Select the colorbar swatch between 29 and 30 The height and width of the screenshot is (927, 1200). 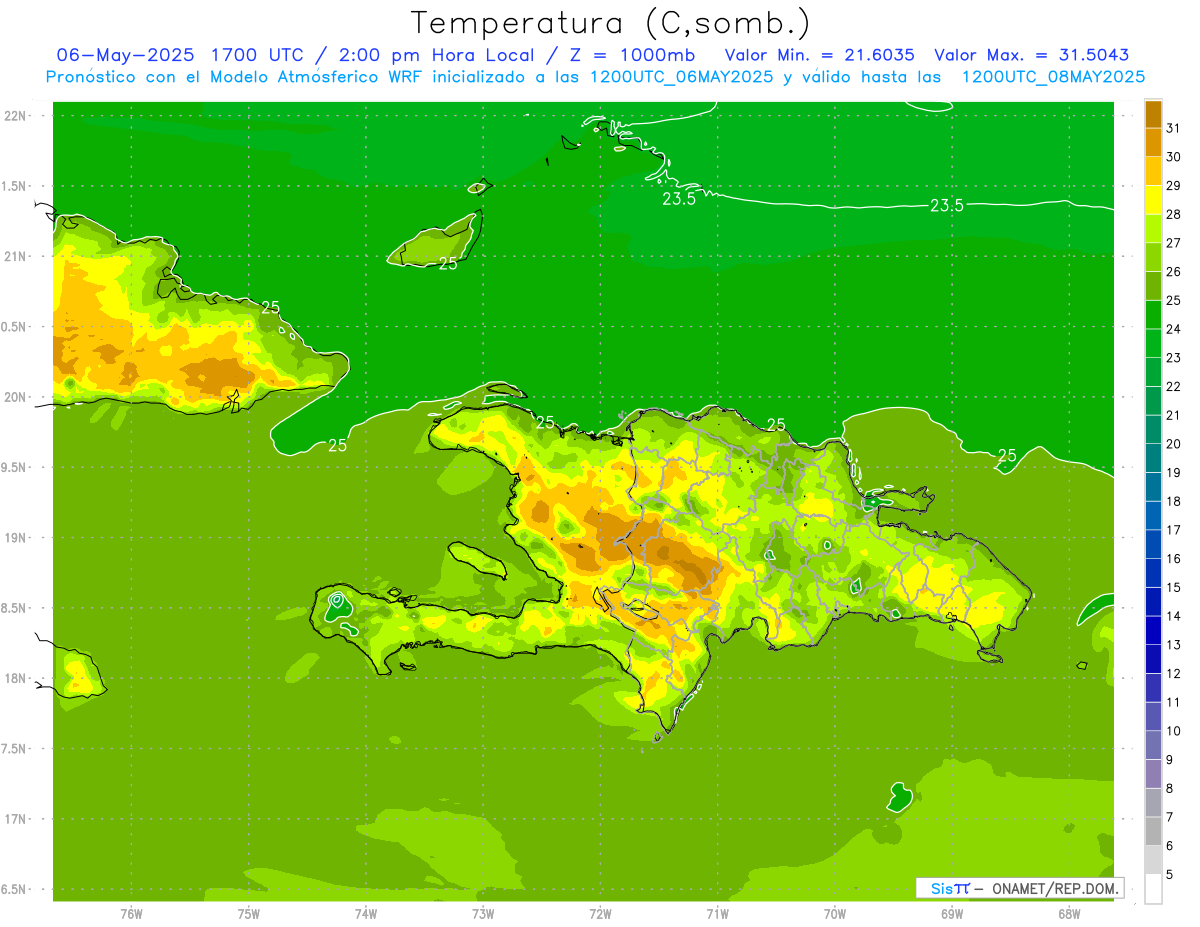coord(1153,171)
